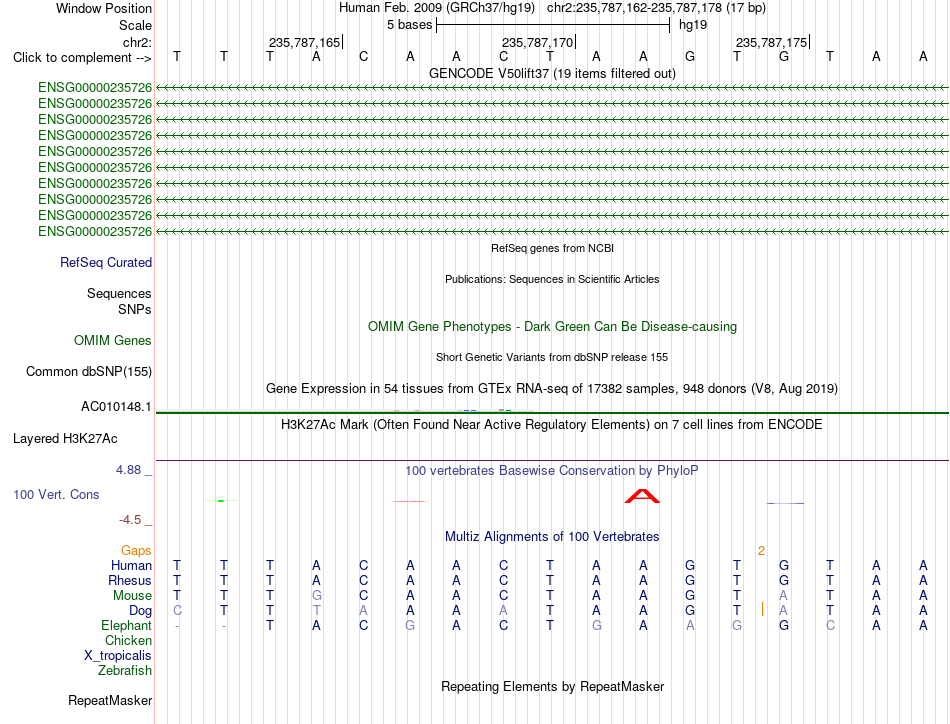The image size is (950, 724).
Task: Click the Sequences SNPs track label
Action: (119, 301)
